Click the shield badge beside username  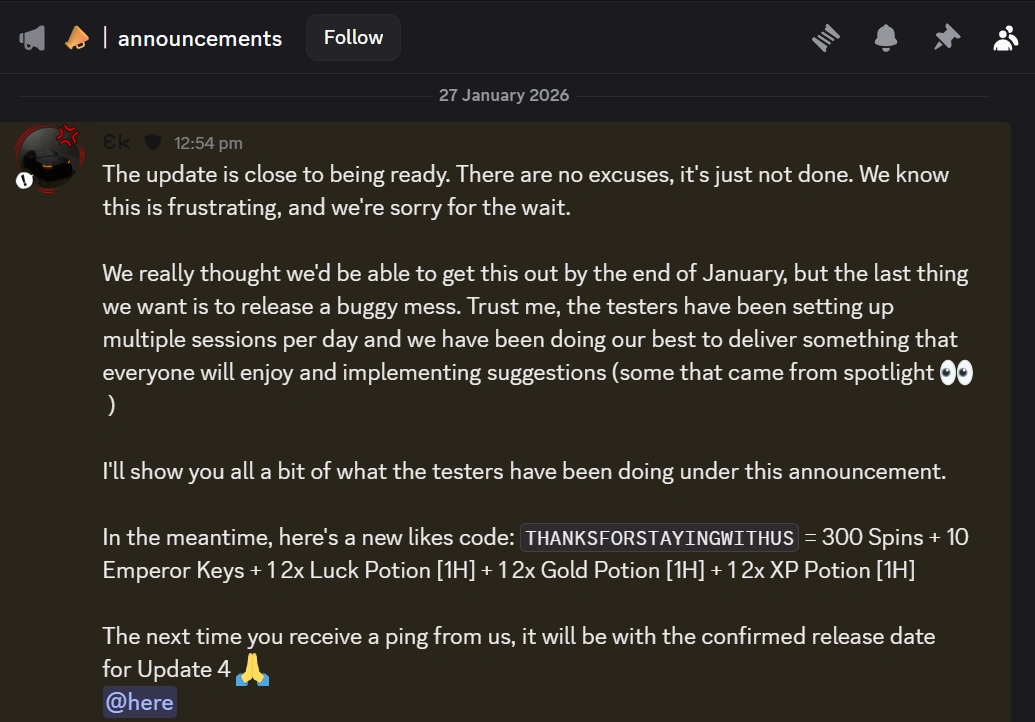(x=153, y=142)
